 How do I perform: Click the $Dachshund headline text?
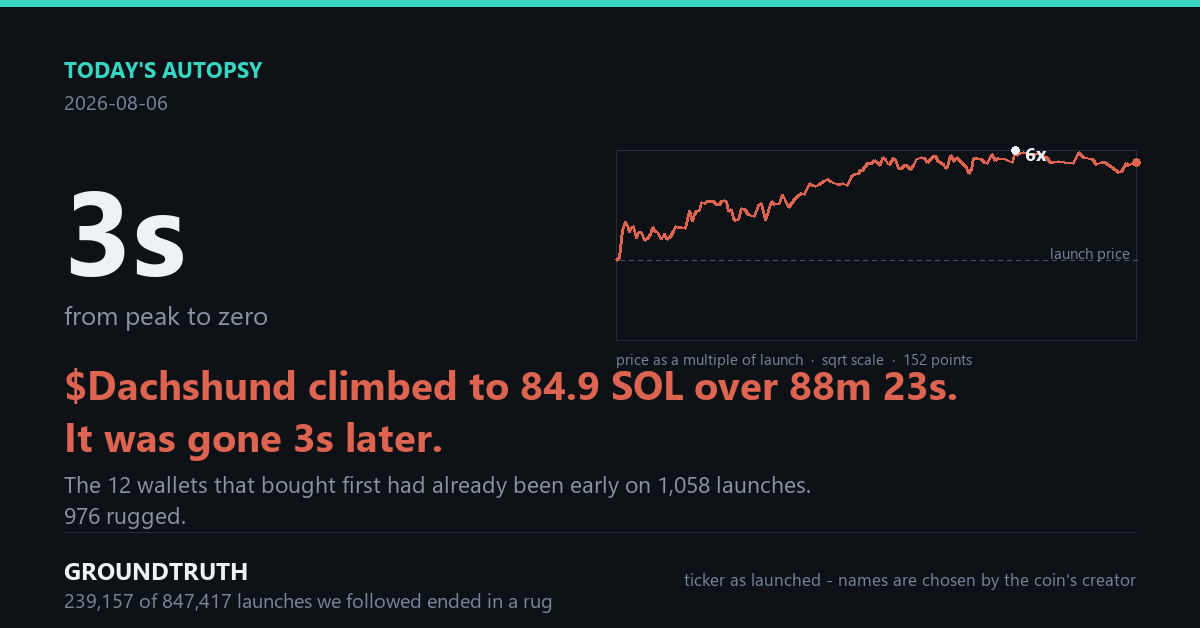tap(511, 387)
